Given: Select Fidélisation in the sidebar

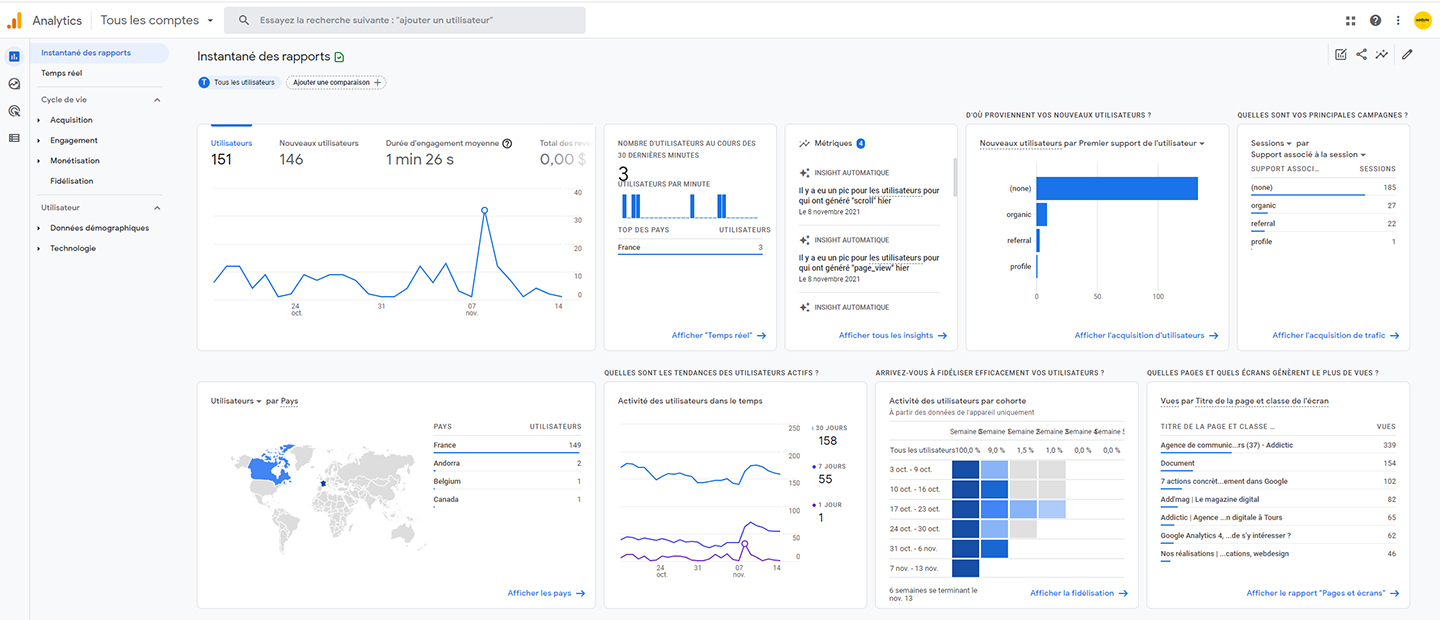Looking at the screenshot, I should click(72, 181).
